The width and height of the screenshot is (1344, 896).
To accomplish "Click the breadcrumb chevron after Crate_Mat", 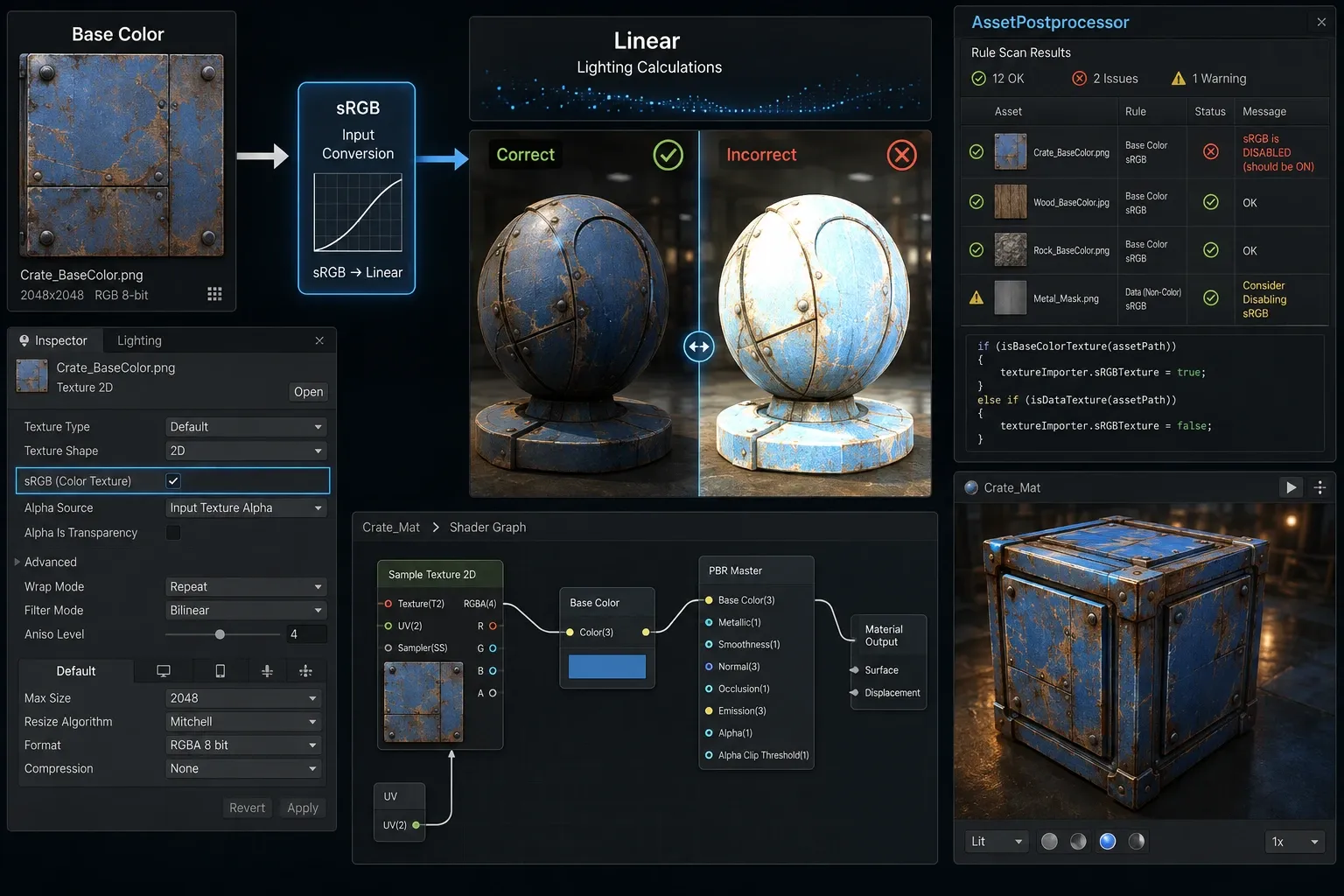I will pos(436,527).
